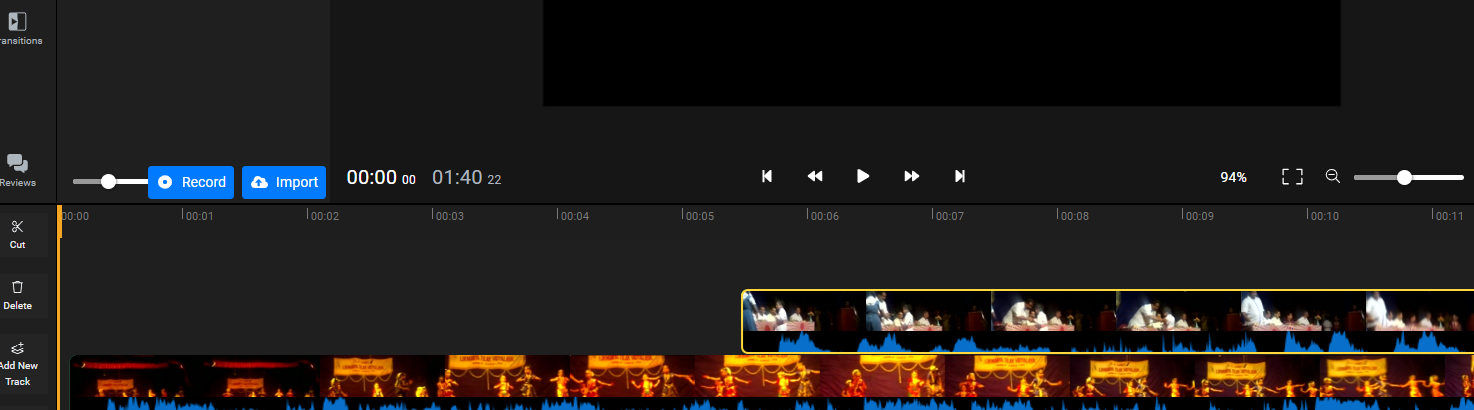Rewind the video playback
Viewport: 1474px width, 410px height.
point(815,176)
